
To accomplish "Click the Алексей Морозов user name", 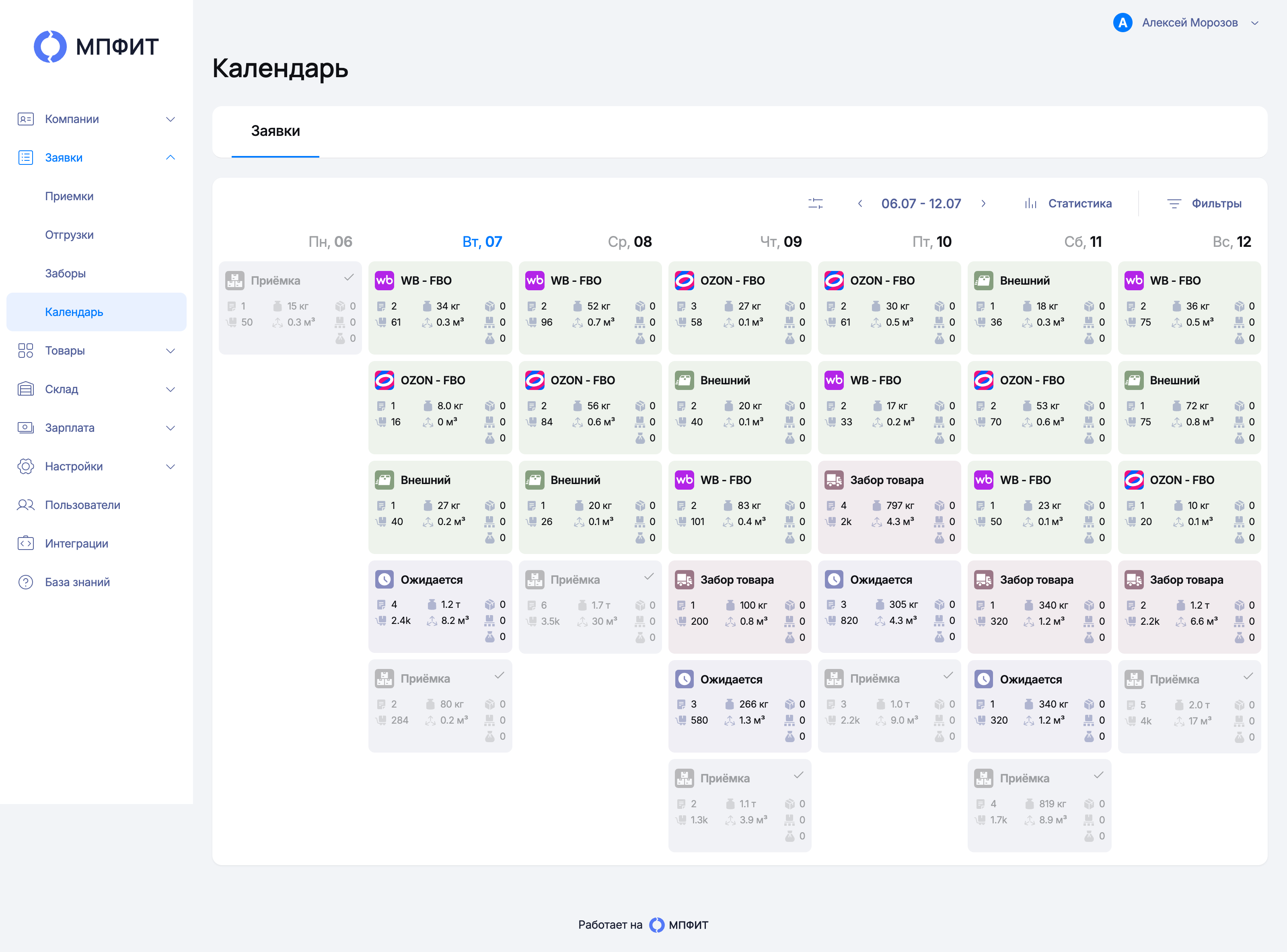I will point(1190,23).
